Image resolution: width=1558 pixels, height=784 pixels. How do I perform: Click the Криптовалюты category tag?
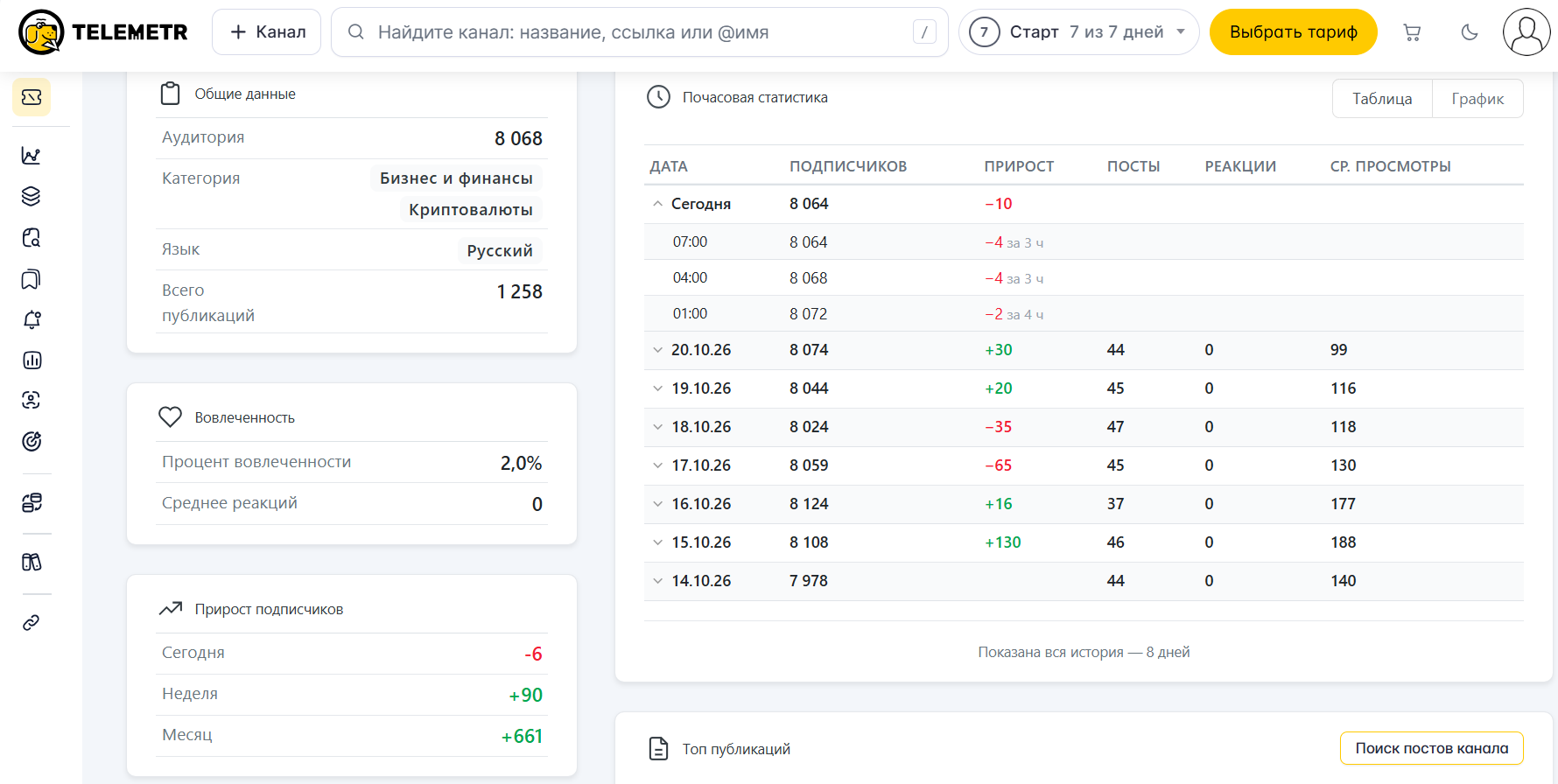point(471,210)
